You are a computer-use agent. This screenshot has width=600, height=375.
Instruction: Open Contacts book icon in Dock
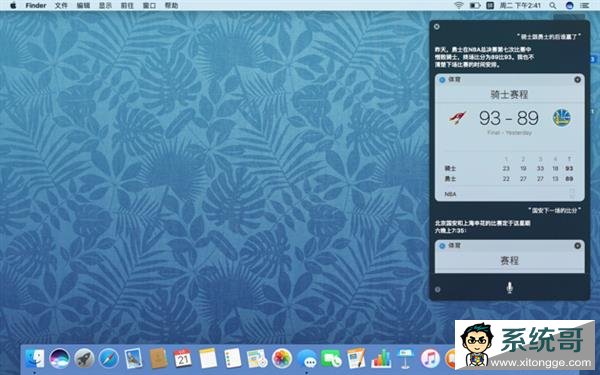pyautogui.click(x=158, y=359)
